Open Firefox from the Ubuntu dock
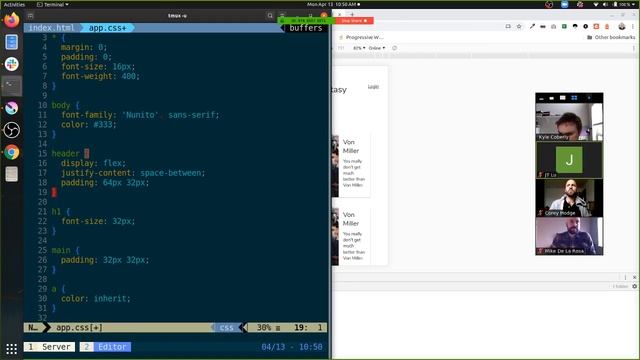 11,20
